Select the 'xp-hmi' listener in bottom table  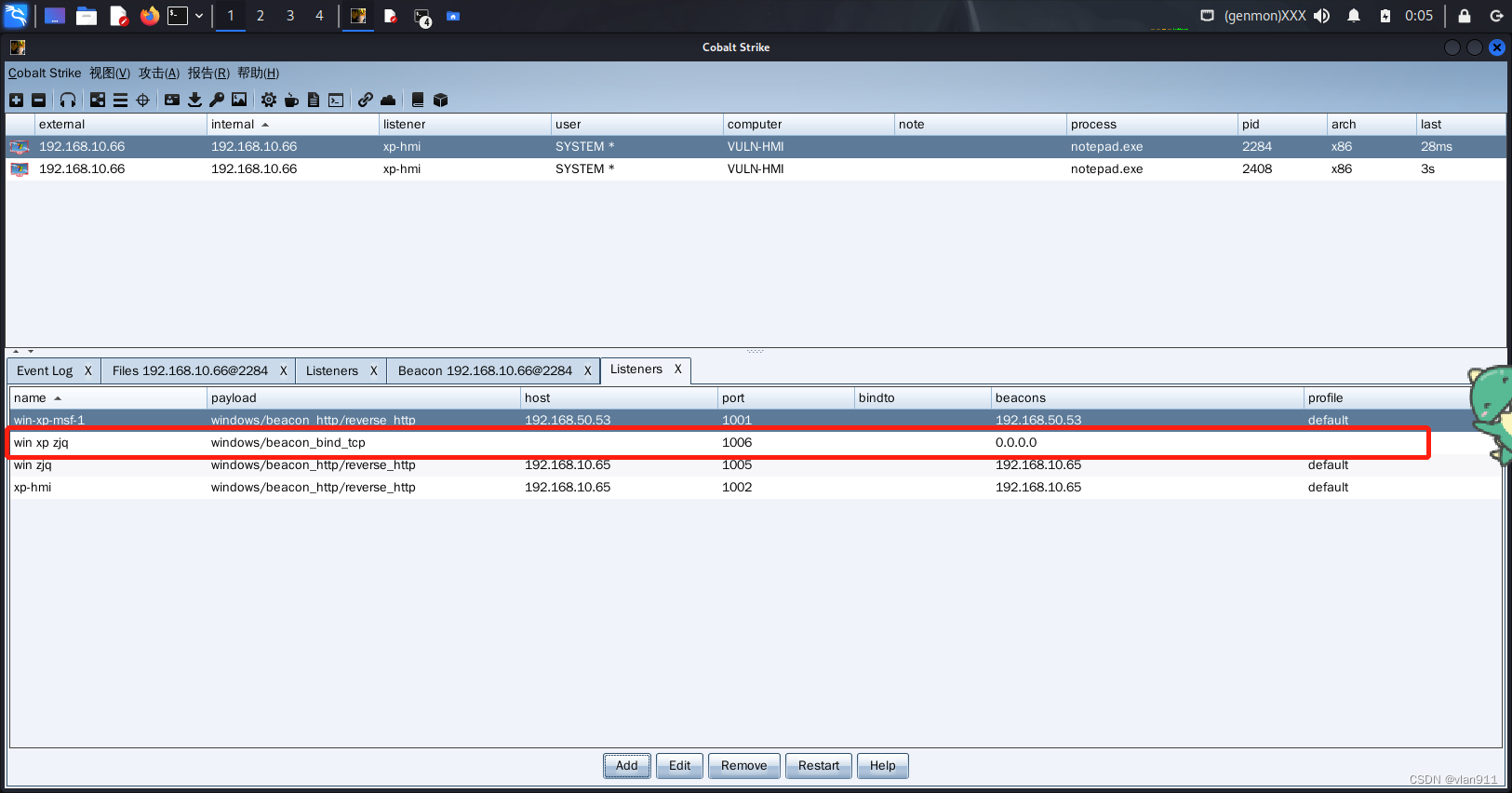point(756,488)
